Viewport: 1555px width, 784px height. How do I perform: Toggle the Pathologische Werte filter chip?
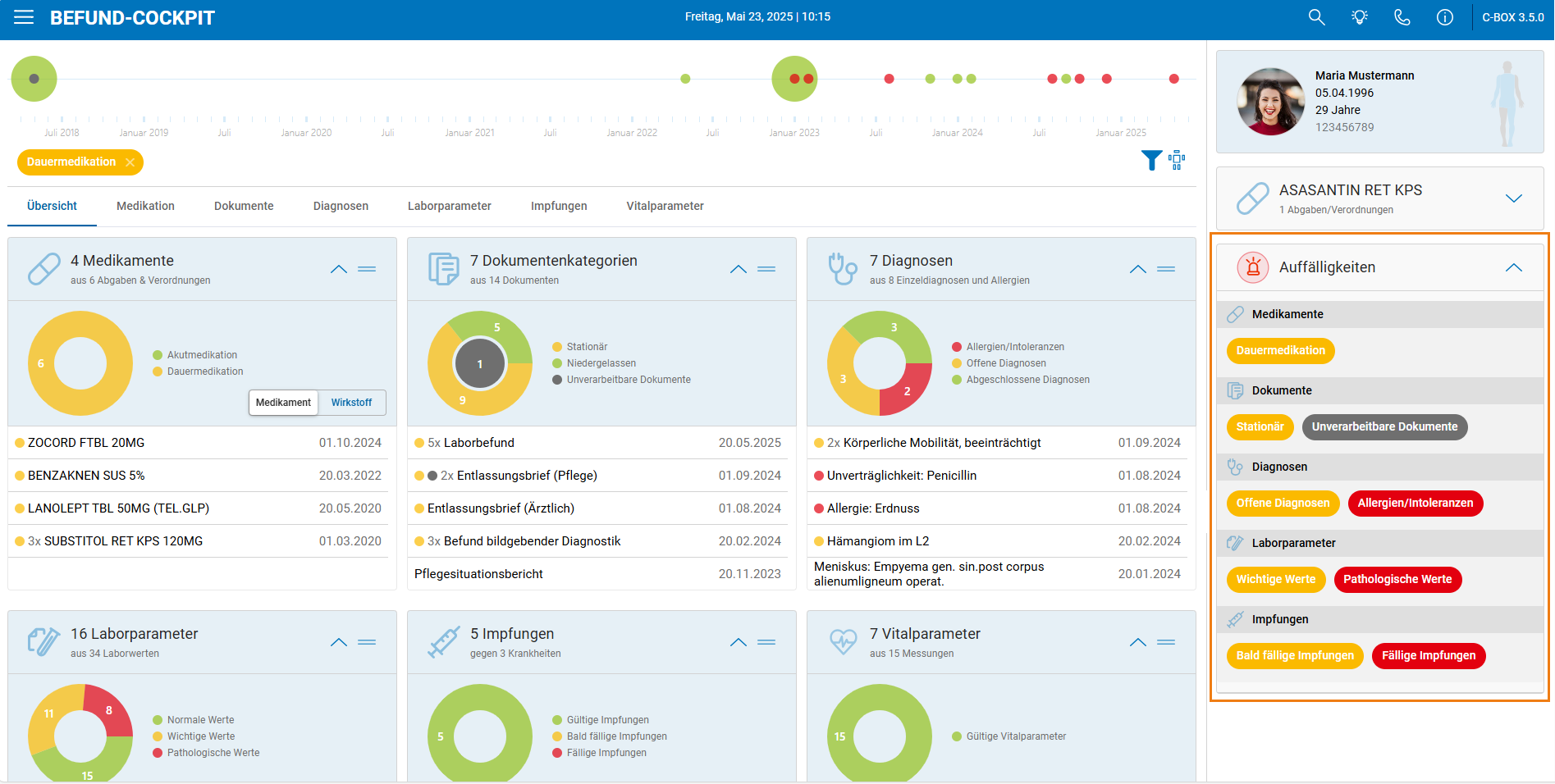pos(1397,580)
